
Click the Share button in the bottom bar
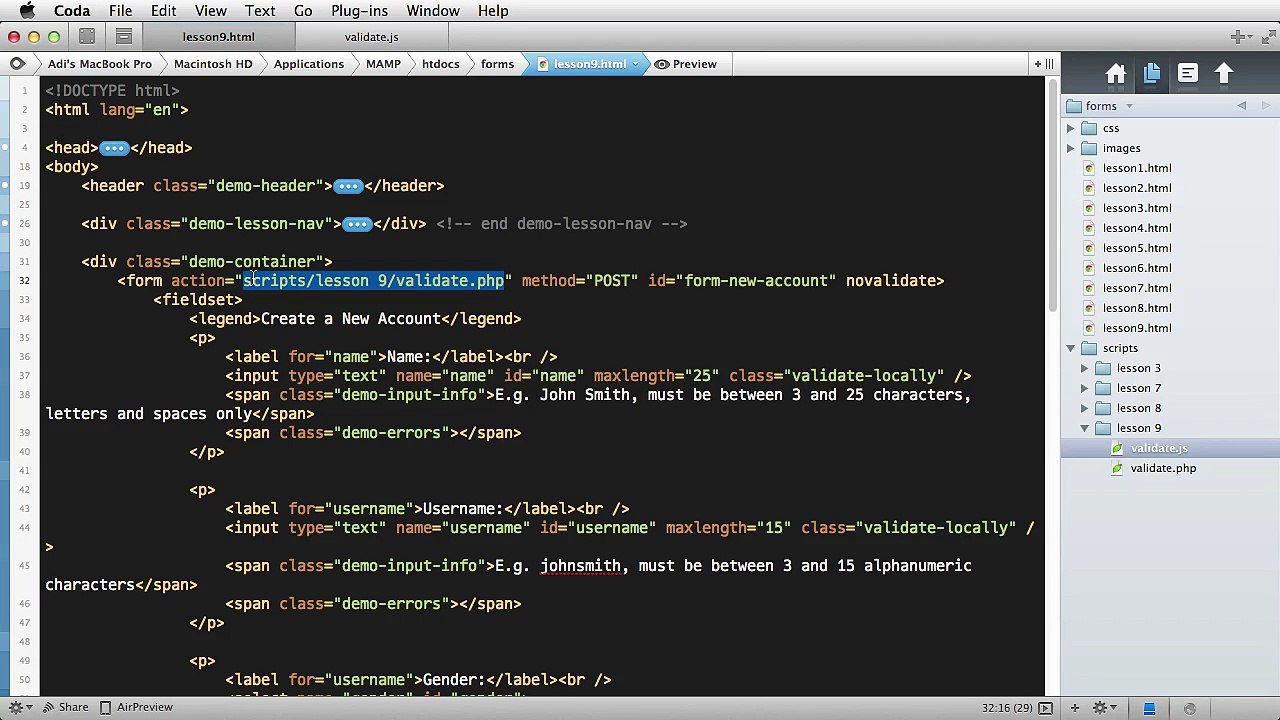[x=64, y=708]
